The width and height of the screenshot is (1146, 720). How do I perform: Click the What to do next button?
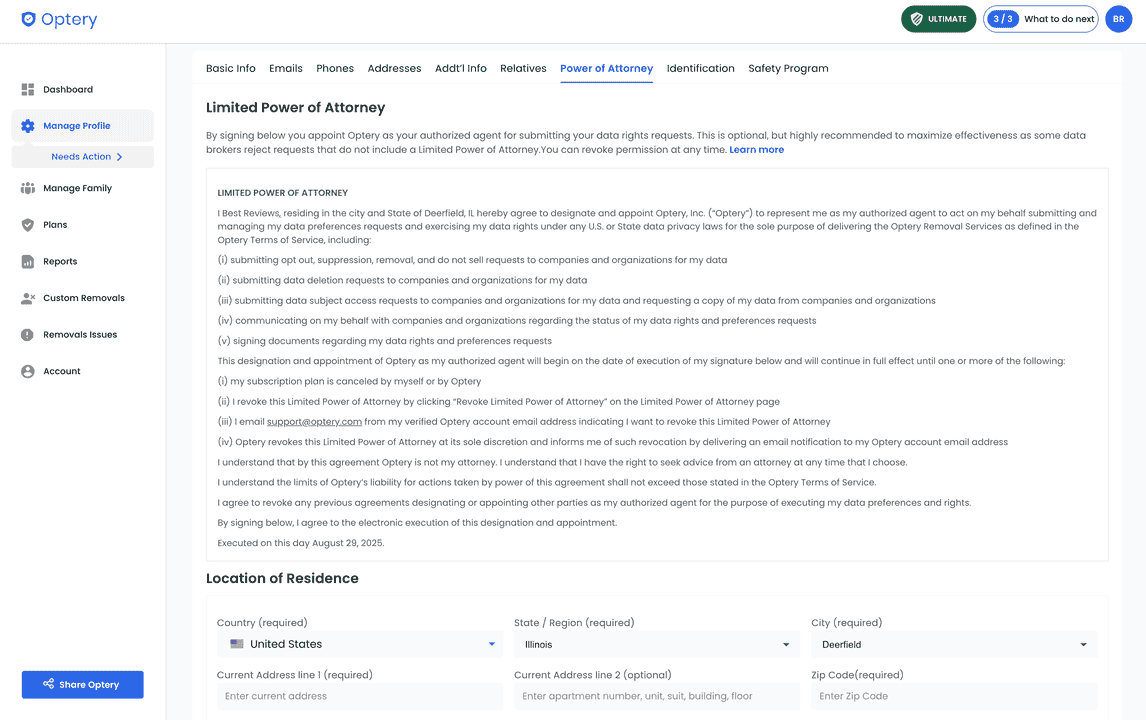click(1040, 19)
